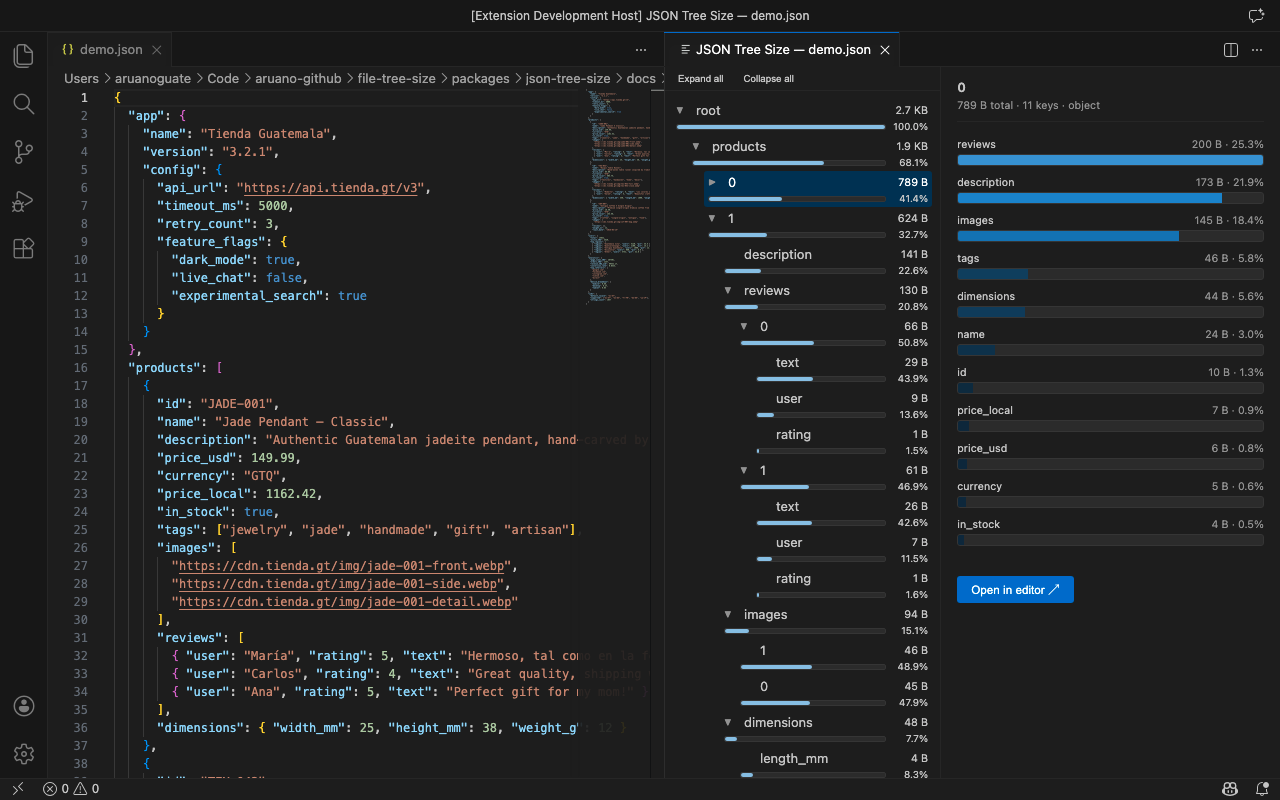Open the Manage gear menu
The height and width of the screenshot is (800, 1280).
(24, 754)
